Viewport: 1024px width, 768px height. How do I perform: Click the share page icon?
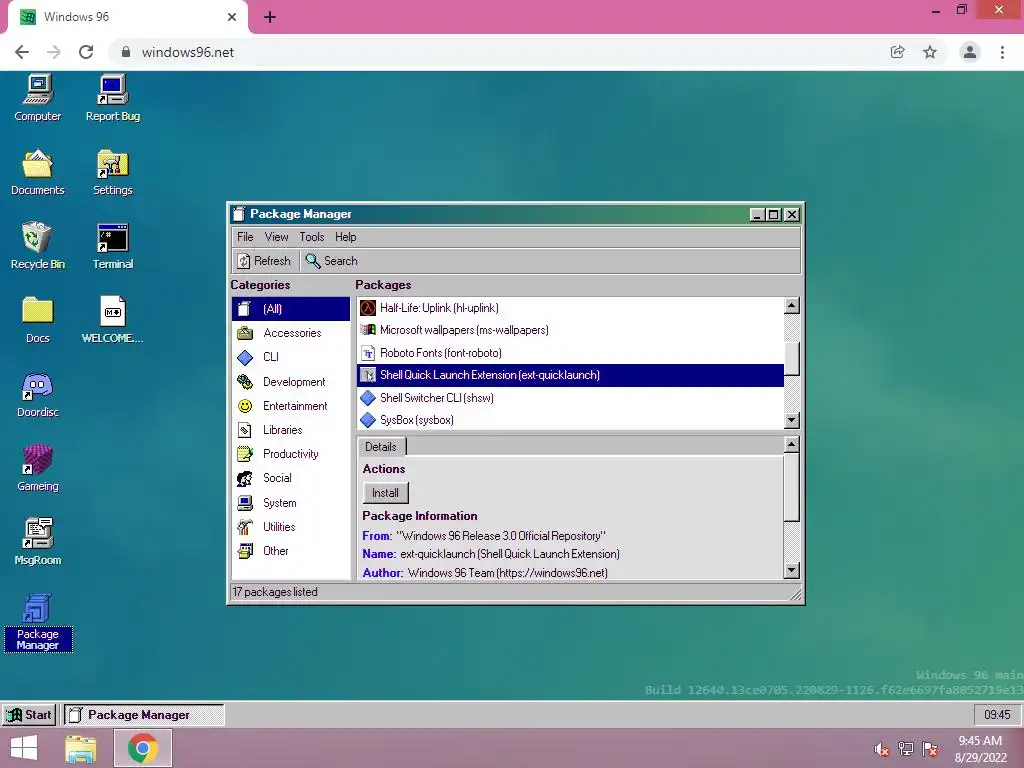pyautogui.click(x=898, y=52)
